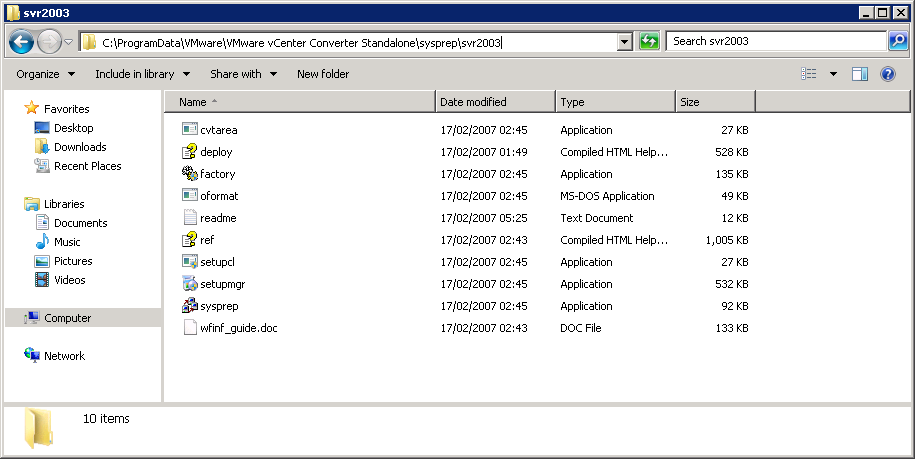Select the factory application icon

click(190, 174)
